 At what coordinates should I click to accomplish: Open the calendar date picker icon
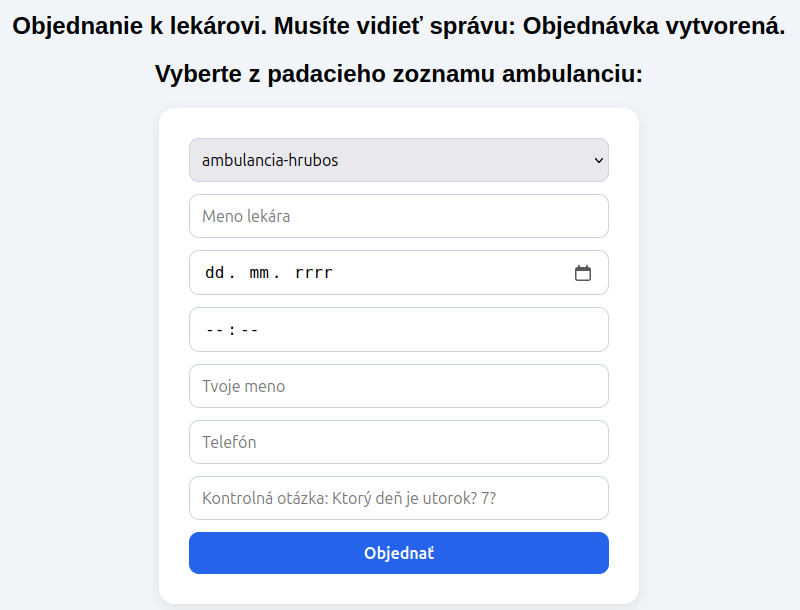[x=583, y=273]
